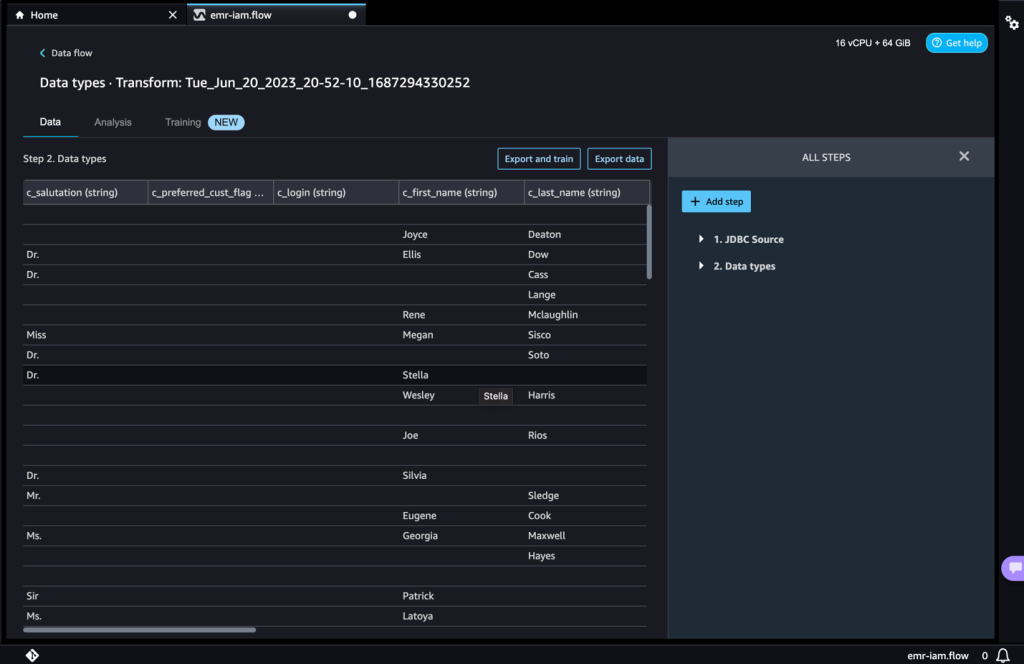This screenshot has width=1024, height=664.
Task: Click the cell containing Harris
Action: [x=586, y=395]
